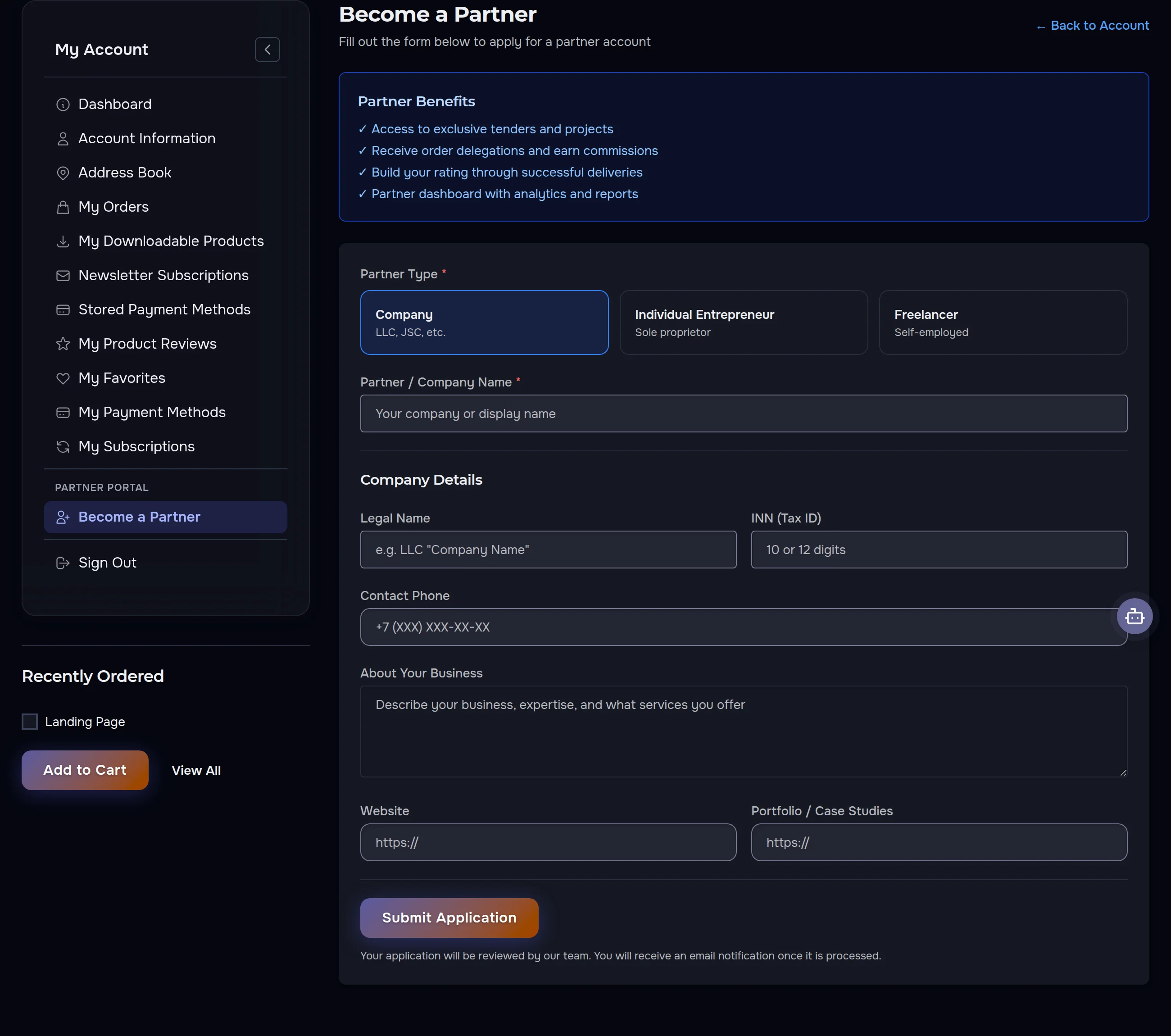Focus the Legal Name input field
Screen dimensions: 1171x1036
[548, 550]
